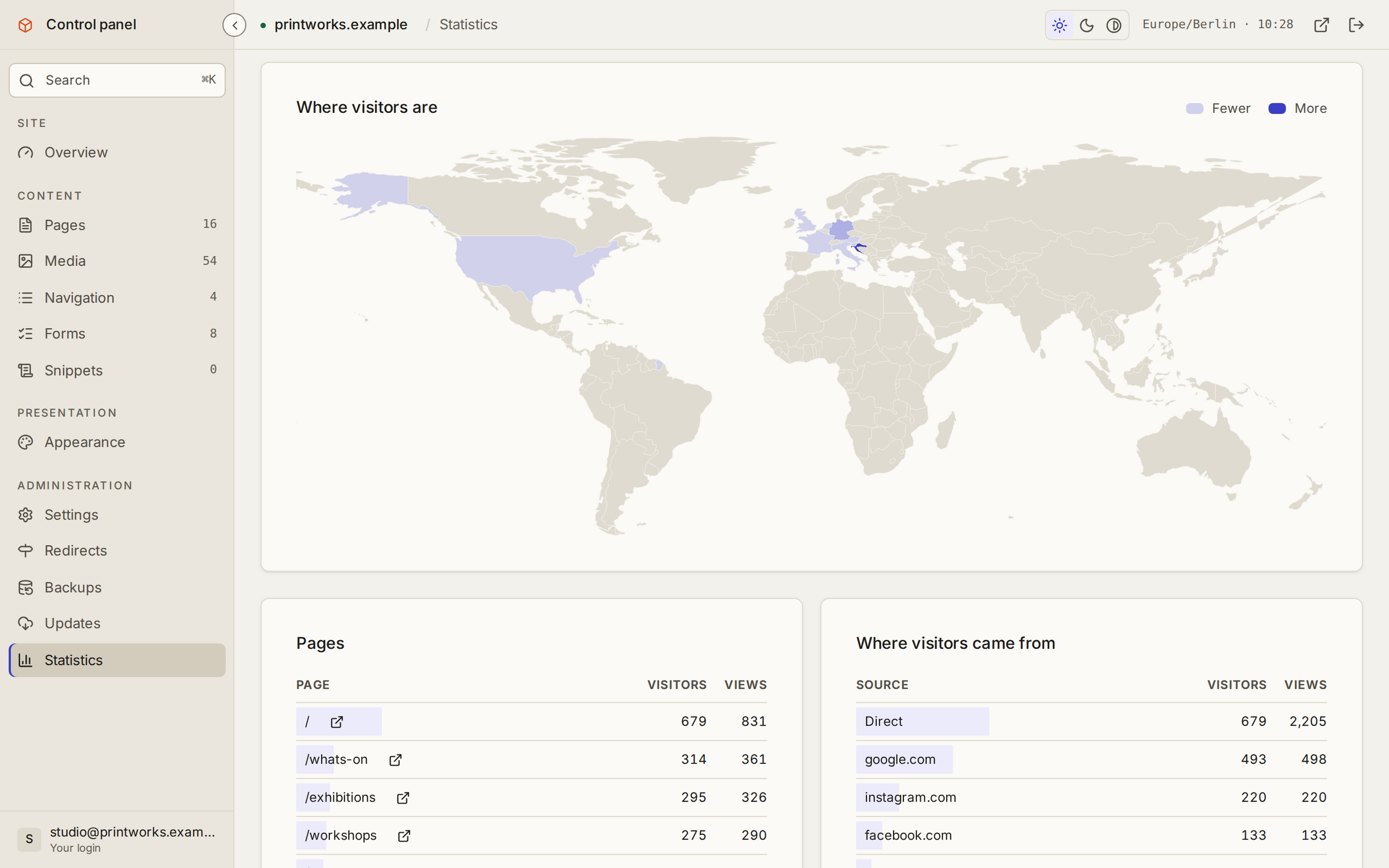1389x868 pixels.
Task: Click the facebook.com source row
Action: tap(1091, 836)
